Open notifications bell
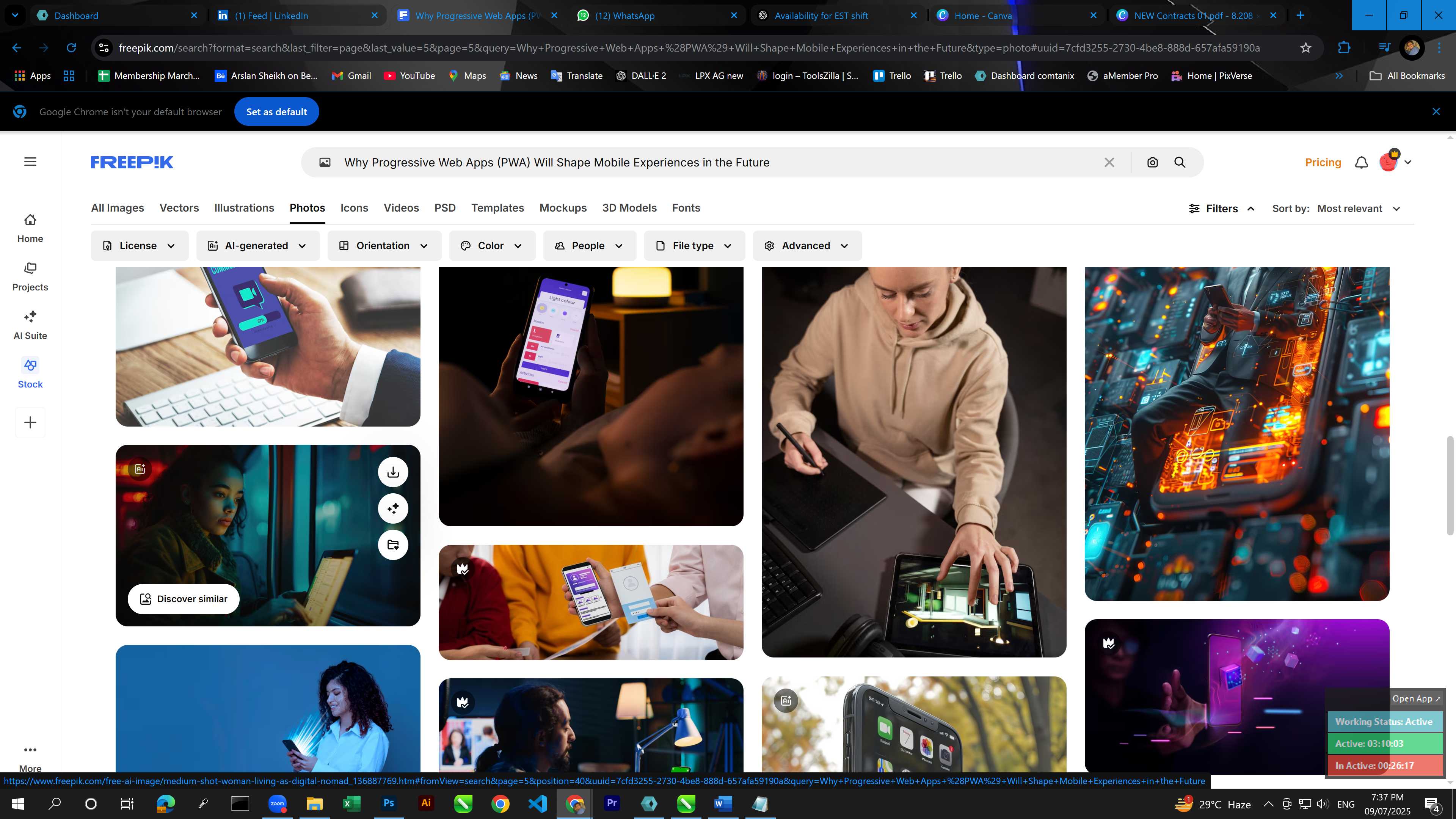The image size is (1456, 819). (1362, 162)
